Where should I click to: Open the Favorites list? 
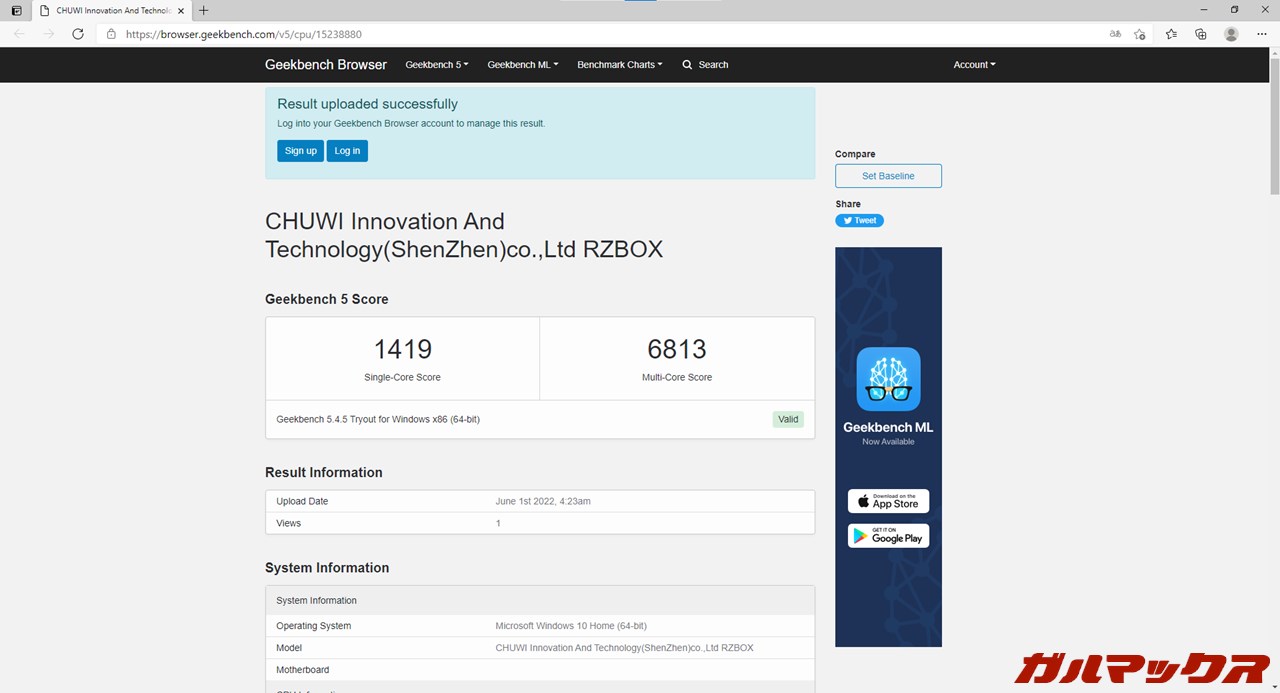point(1171,34)
